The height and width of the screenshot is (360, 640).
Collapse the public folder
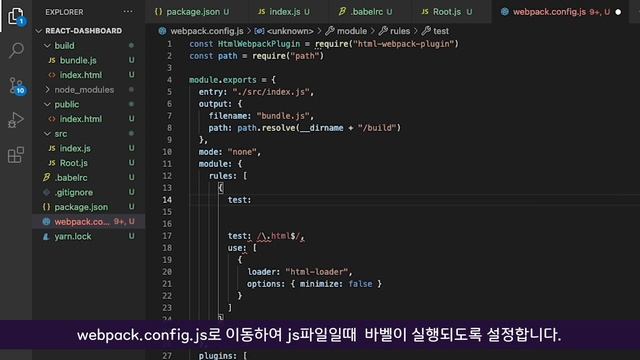coord(47,104)
